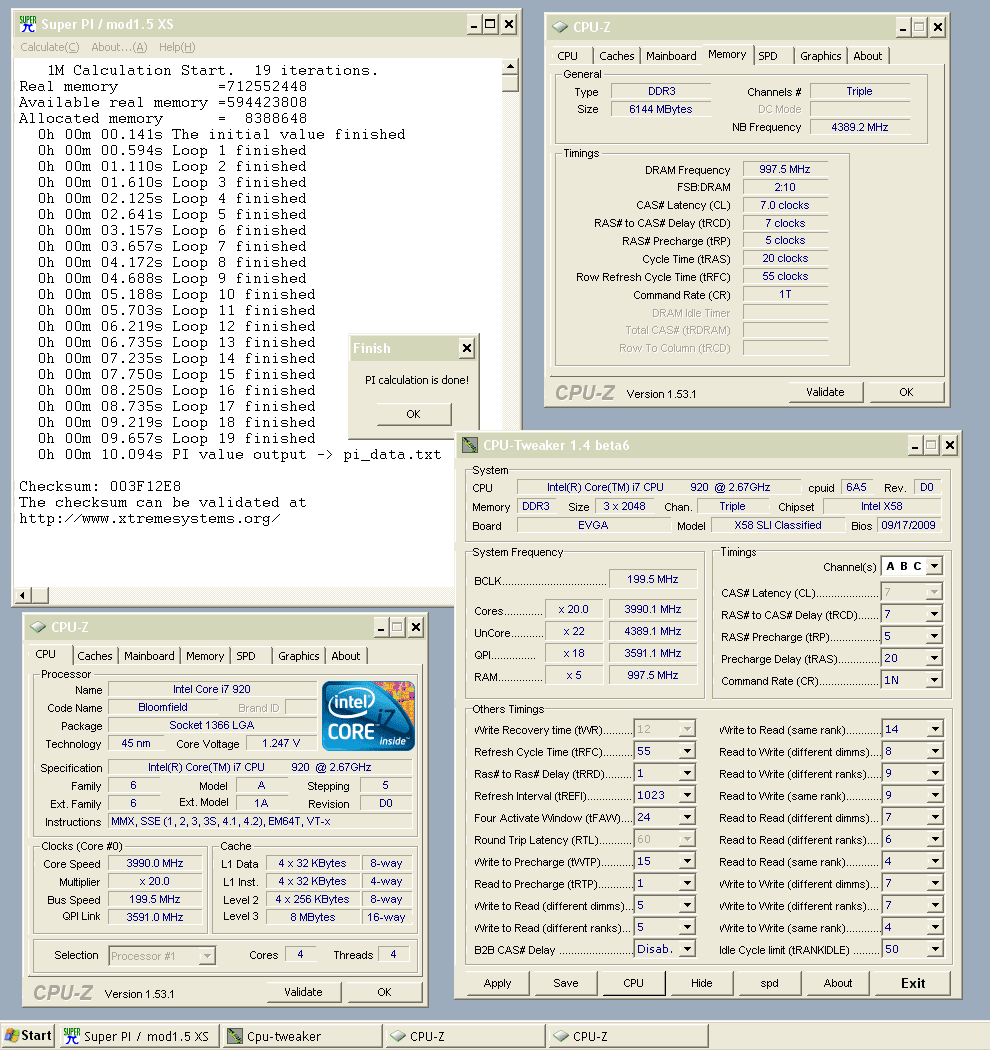
Task: Open the Help menu in Super PI
Action: click(177, 47)
